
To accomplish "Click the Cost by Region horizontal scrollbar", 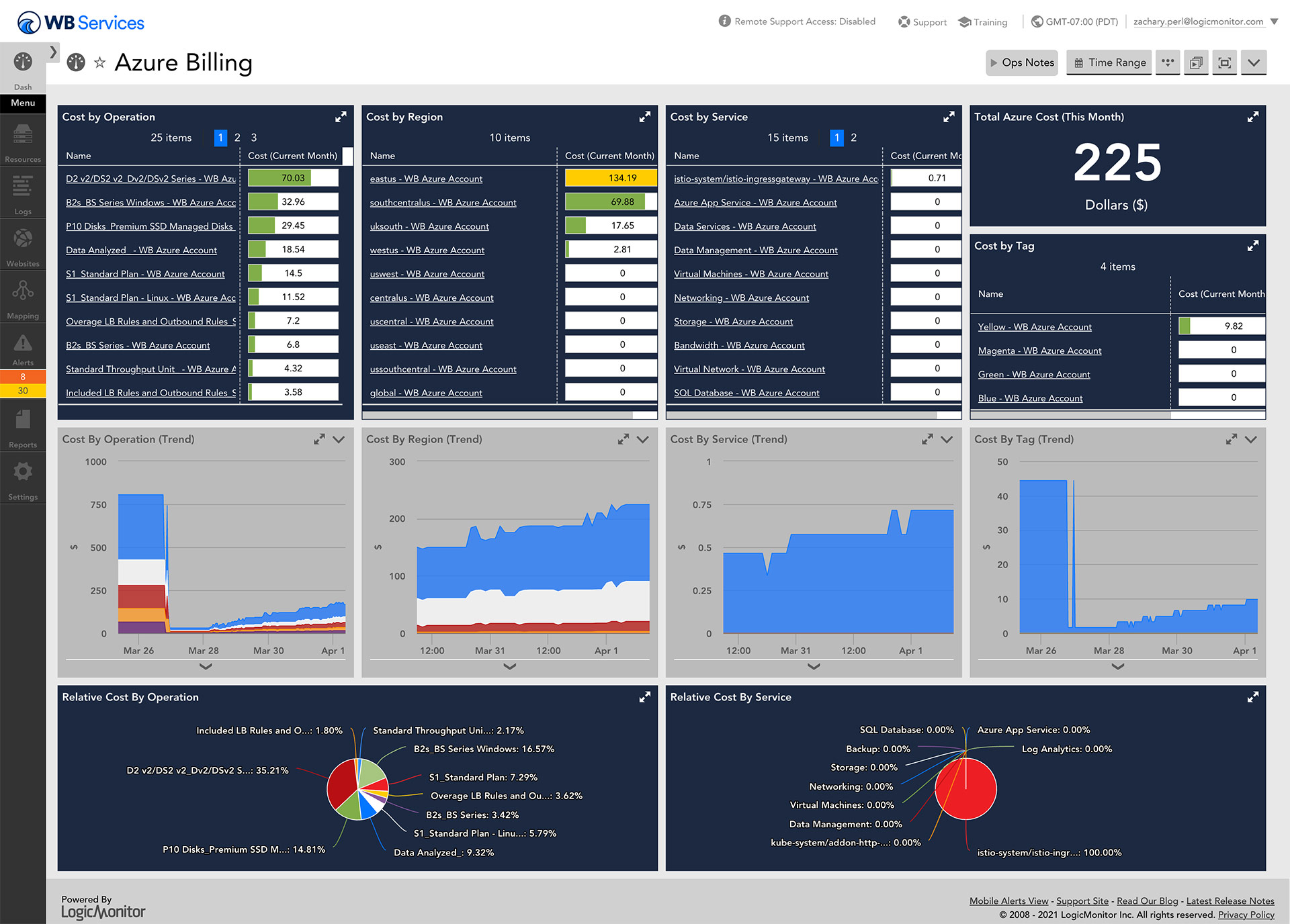I will [497, 415].
